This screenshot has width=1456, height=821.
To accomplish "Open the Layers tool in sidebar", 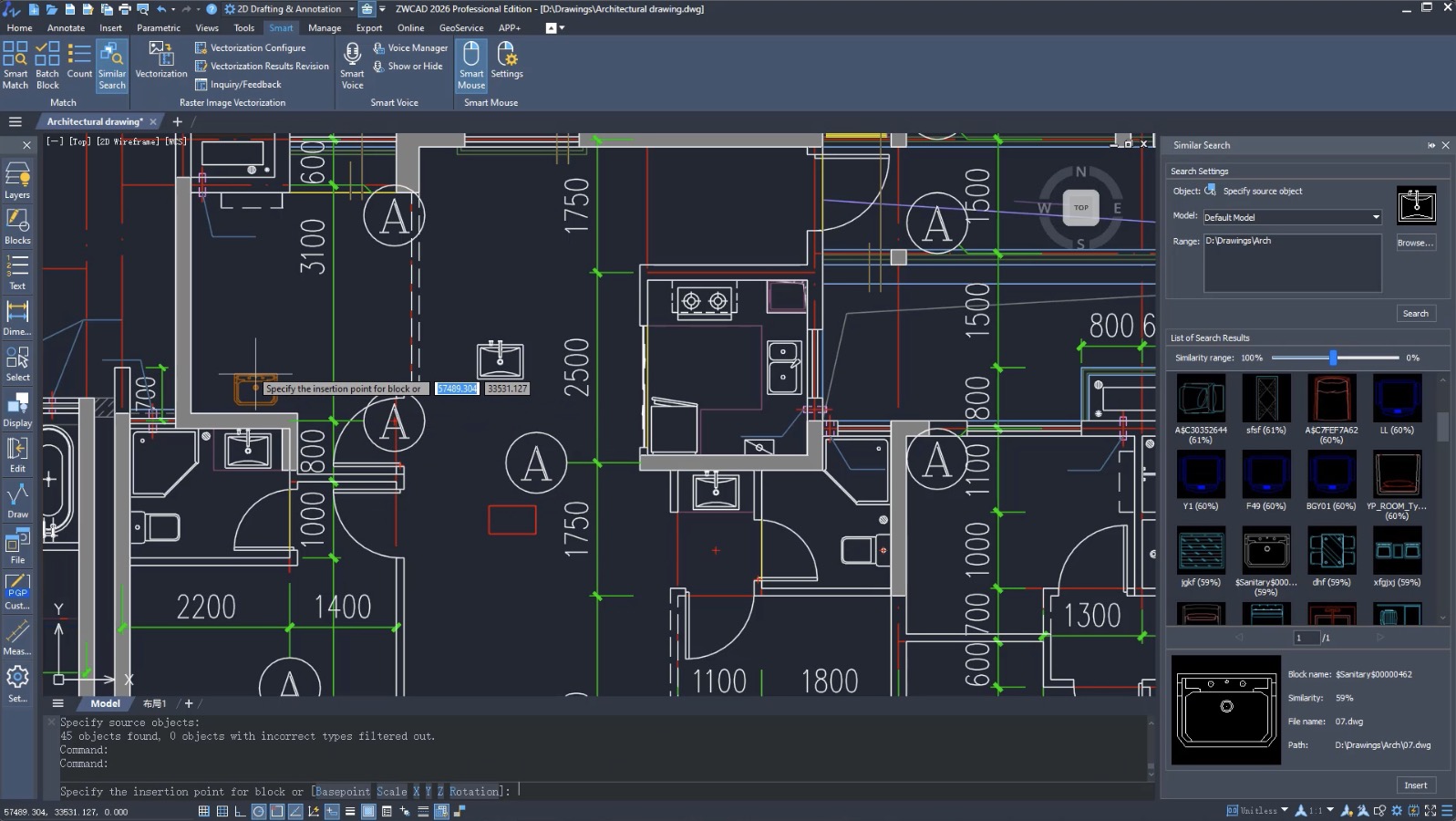I will [17, 180].
